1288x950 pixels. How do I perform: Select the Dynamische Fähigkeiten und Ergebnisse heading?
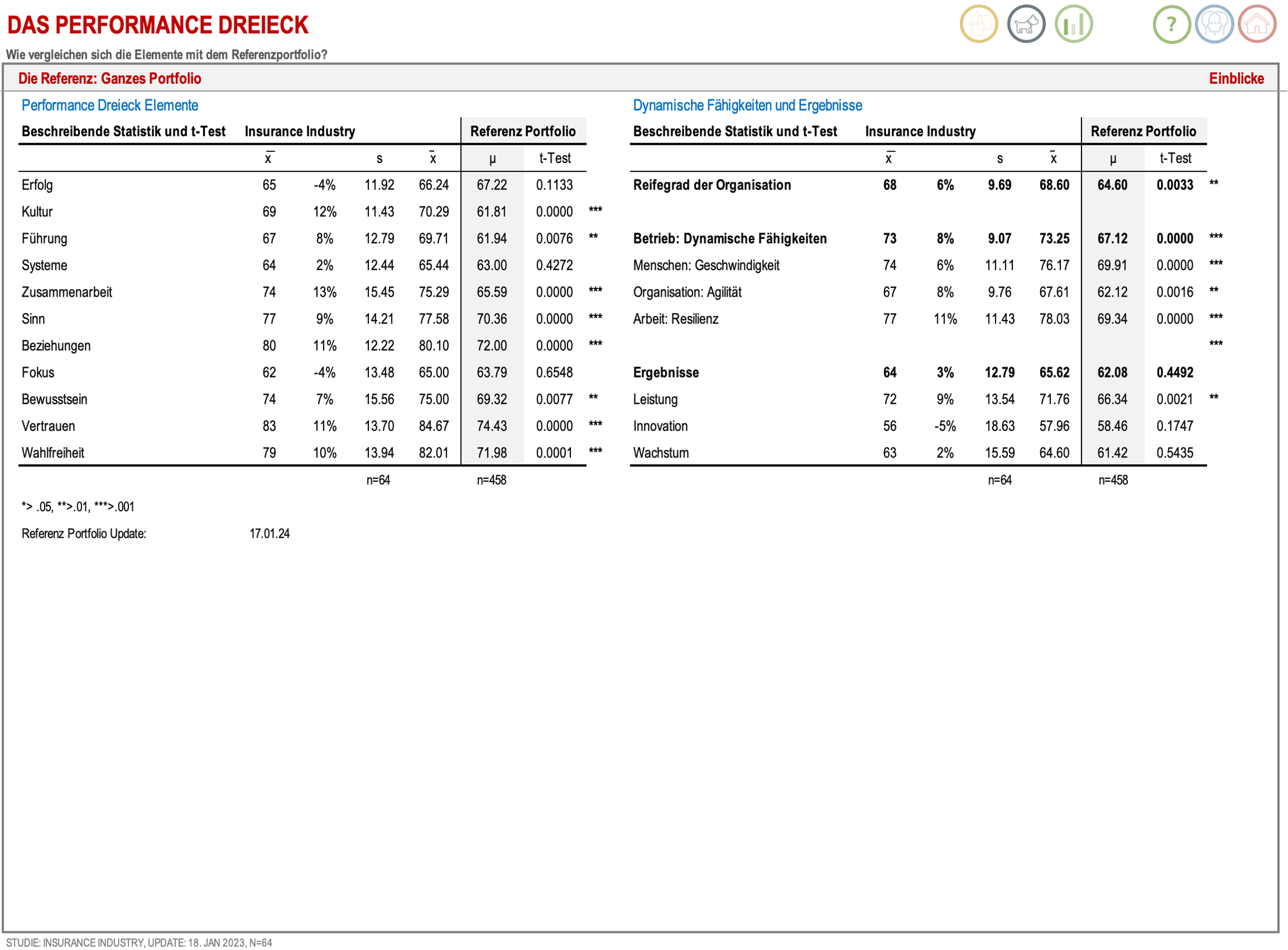point(747,106)
